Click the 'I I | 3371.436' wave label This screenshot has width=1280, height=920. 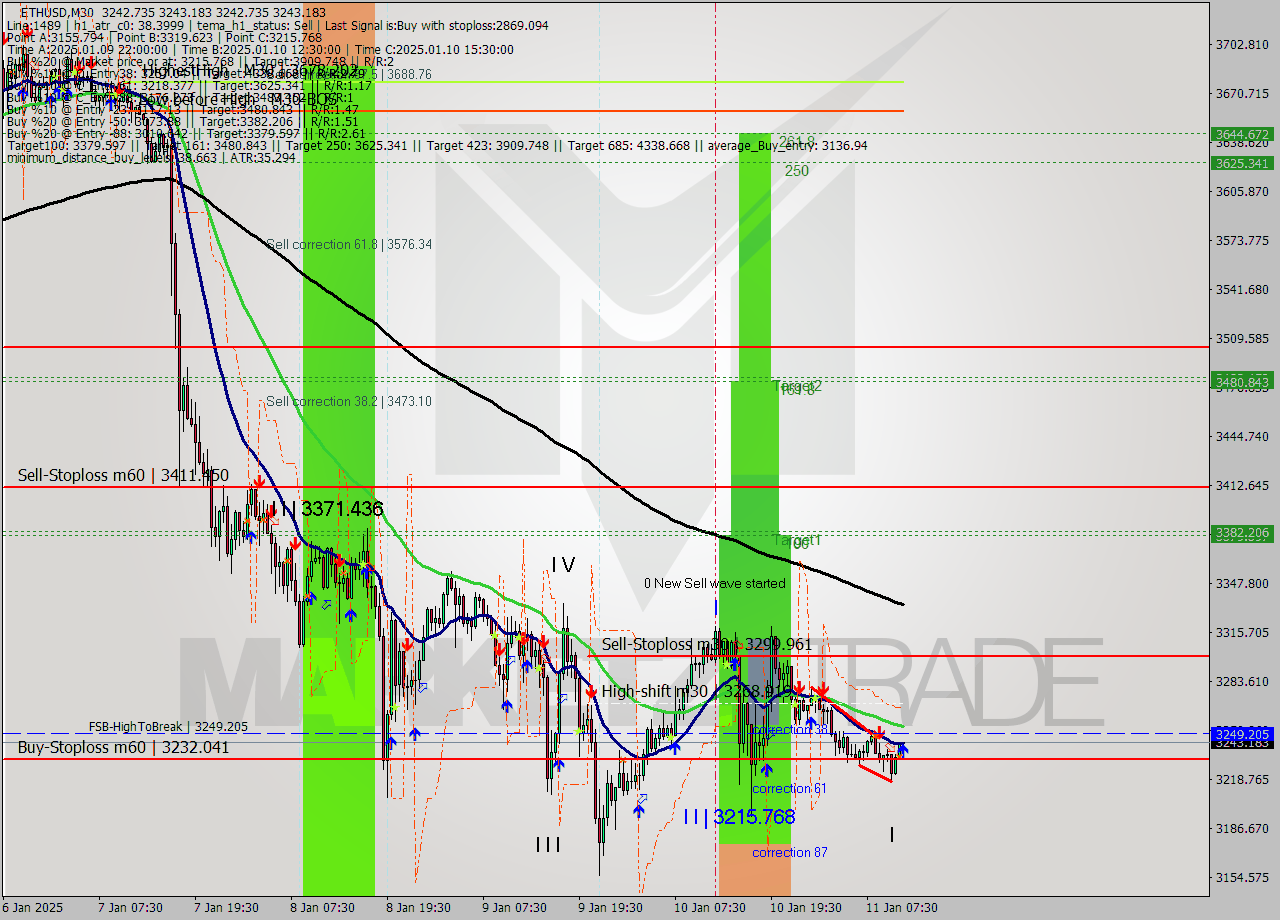click(x=326, y=509)
